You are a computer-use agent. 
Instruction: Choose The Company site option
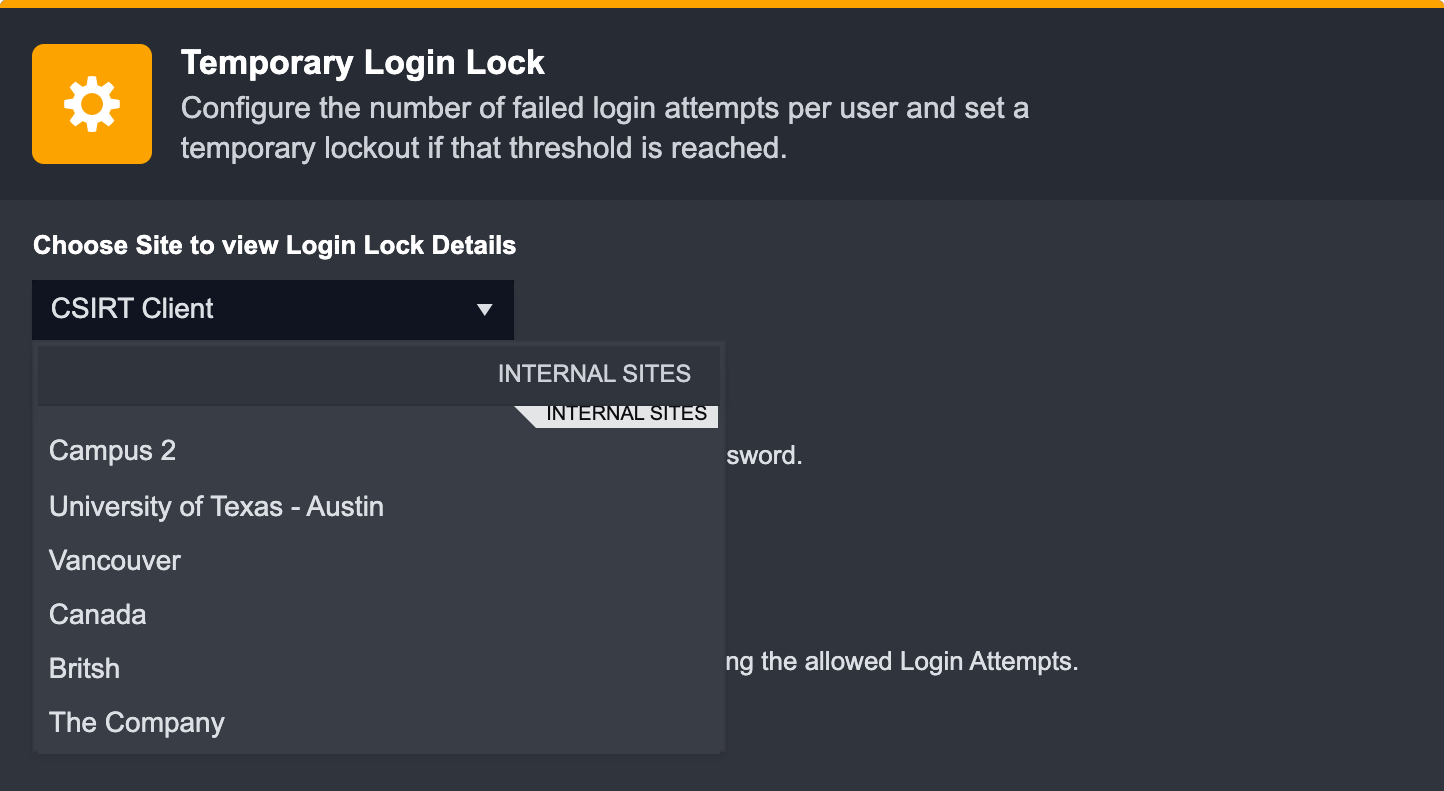click(x=137, y=722)
